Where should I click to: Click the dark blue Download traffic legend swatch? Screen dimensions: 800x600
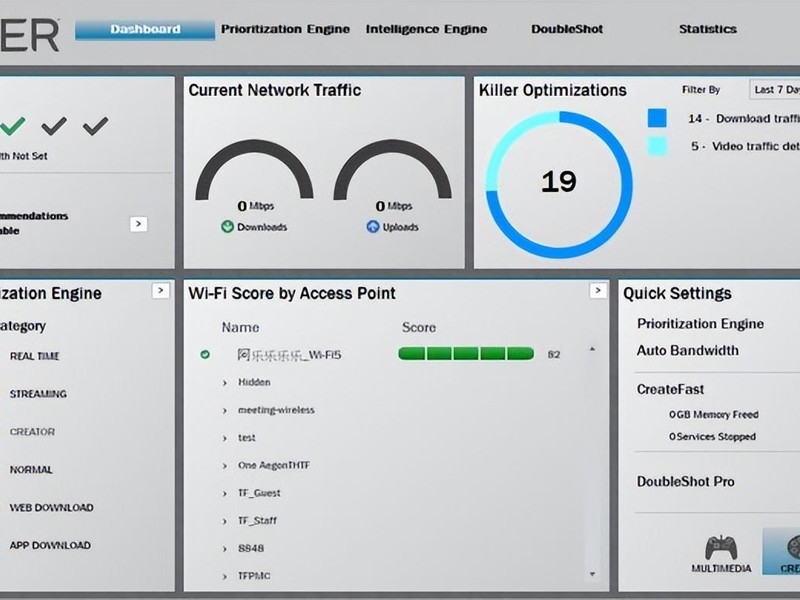pyautogui.click(x=657, y=118)
